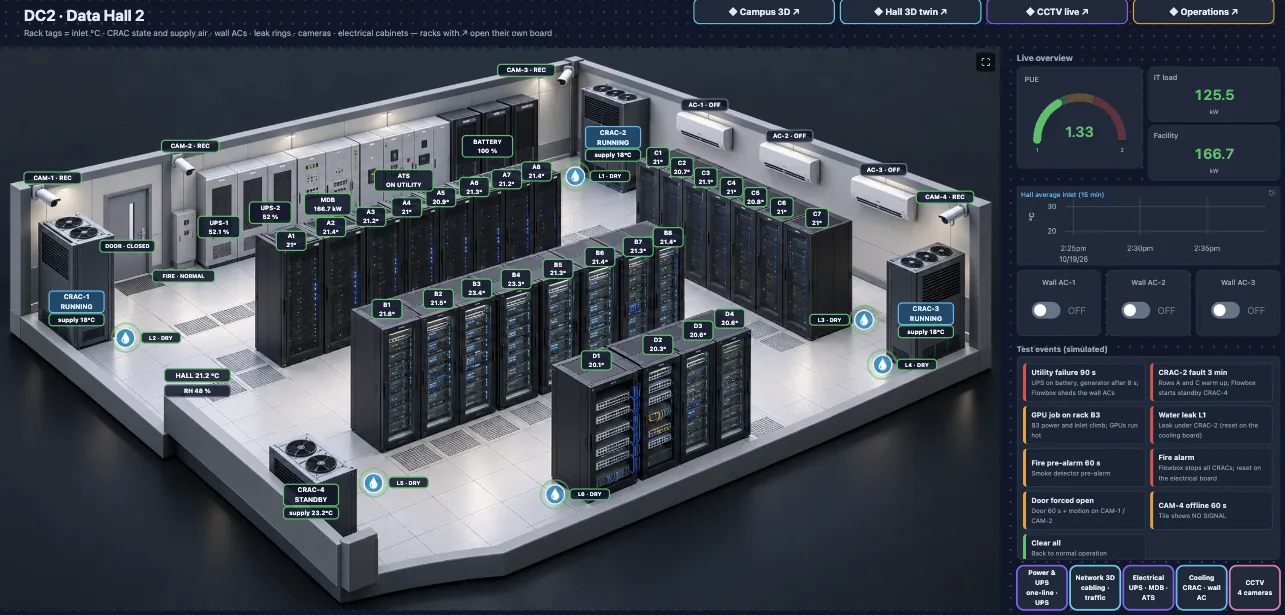This screenshot has height=615, width=1285.
Task: Click the AC-1 OFF wall unit label
Action: (x=702, y=104)
